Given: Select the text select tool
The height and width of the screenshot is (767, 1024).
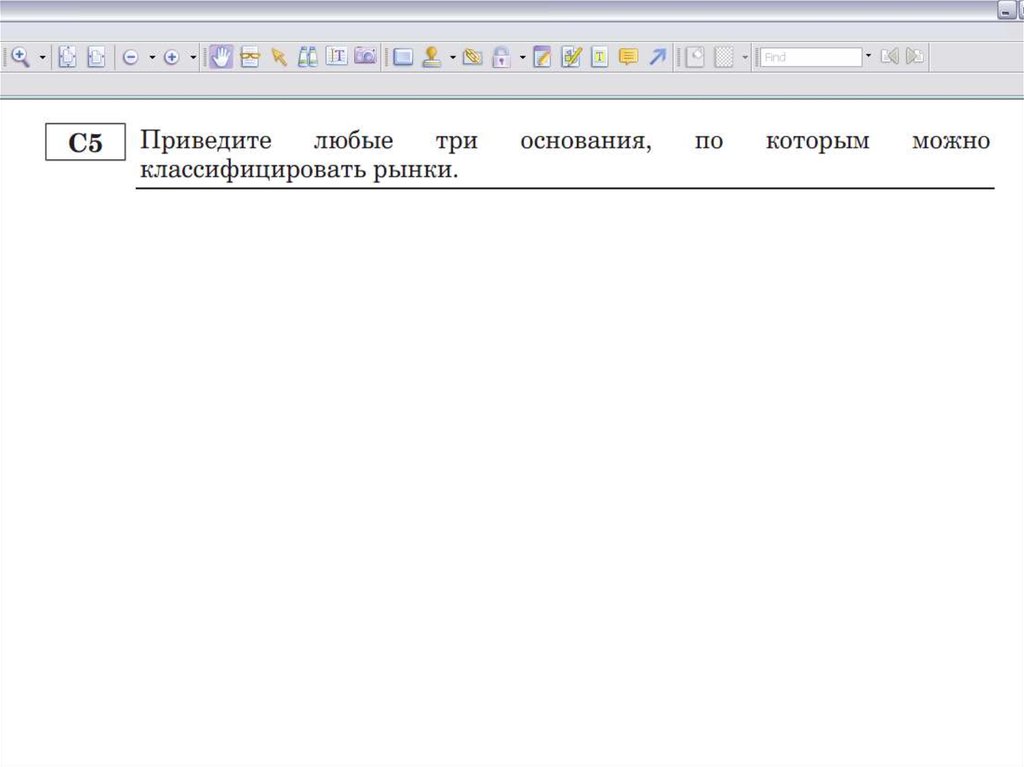Looking at the screenshot, I should (x=337, y=57).
